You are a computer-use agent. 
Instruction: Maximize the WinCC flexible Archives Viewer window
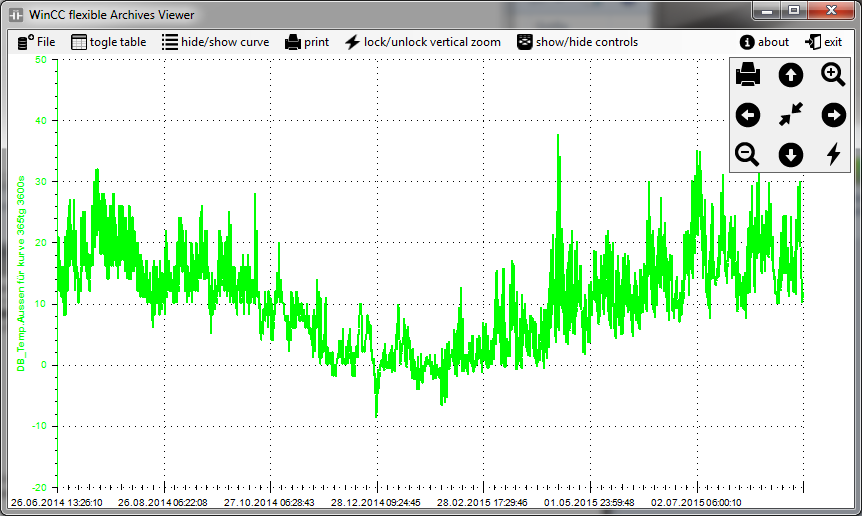pos(793,10)
